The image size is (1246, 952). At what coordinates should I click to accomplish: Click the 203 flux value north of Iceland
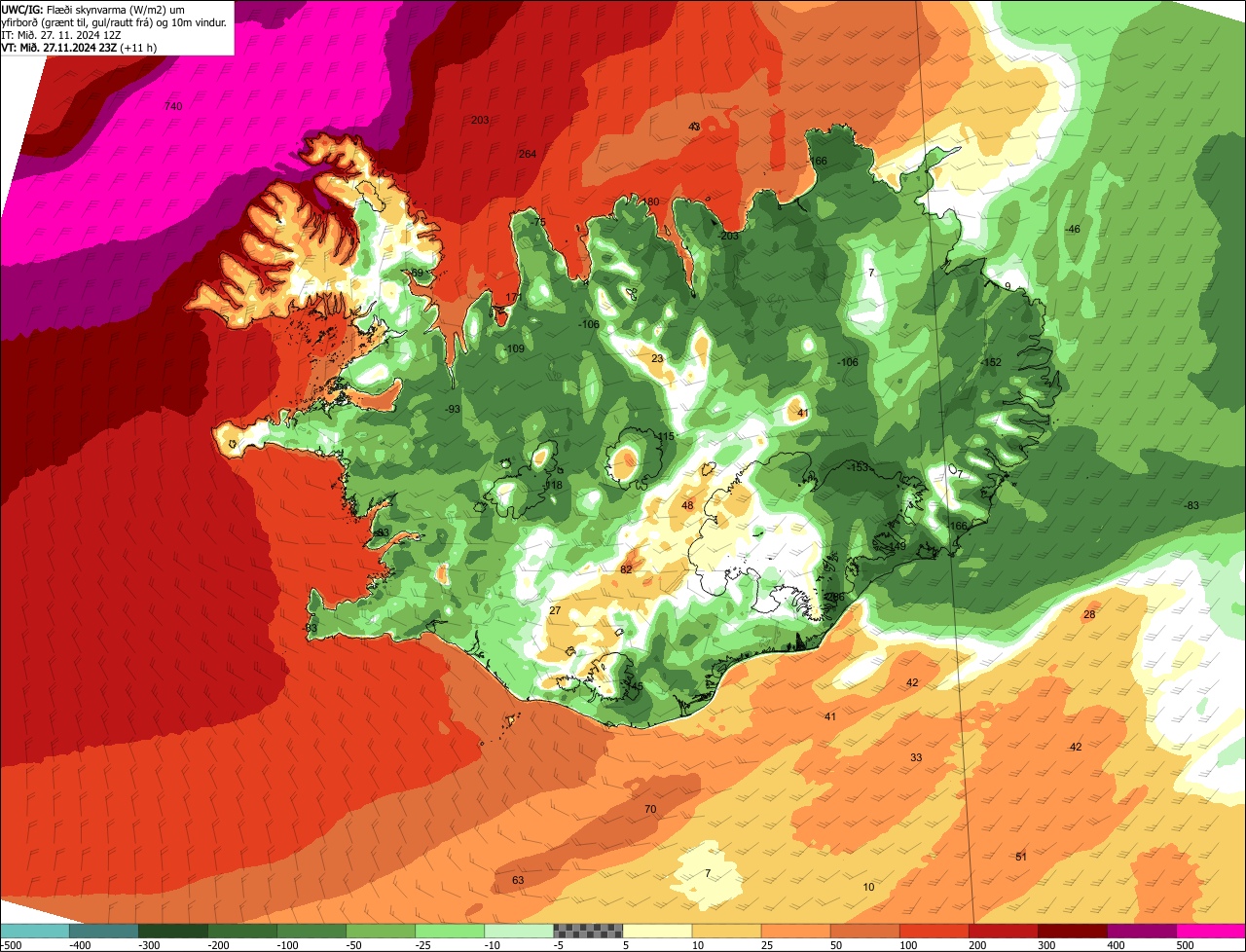480,120
